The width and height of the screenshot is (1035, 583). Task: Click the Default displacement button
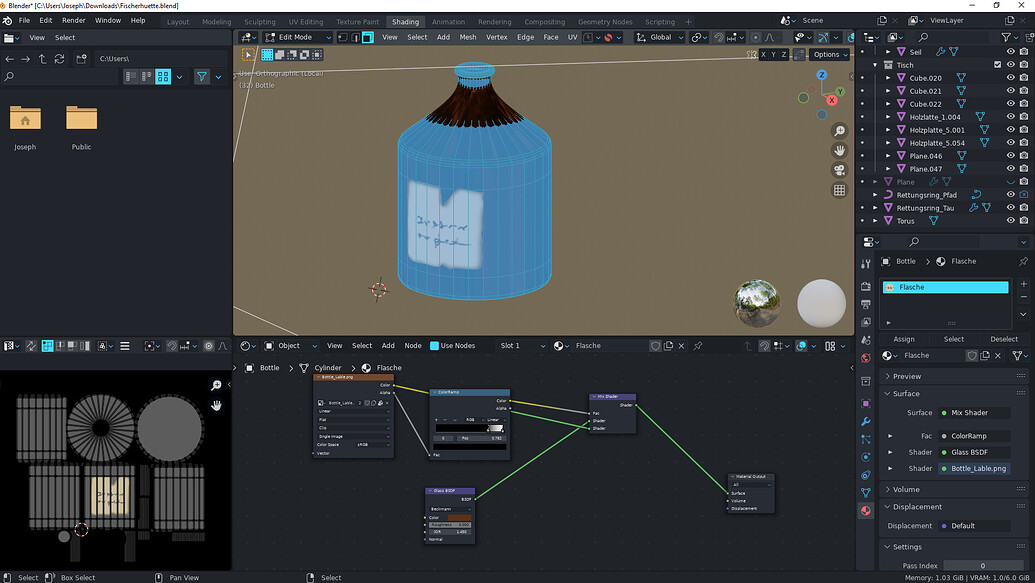click(x=974, y=526)
